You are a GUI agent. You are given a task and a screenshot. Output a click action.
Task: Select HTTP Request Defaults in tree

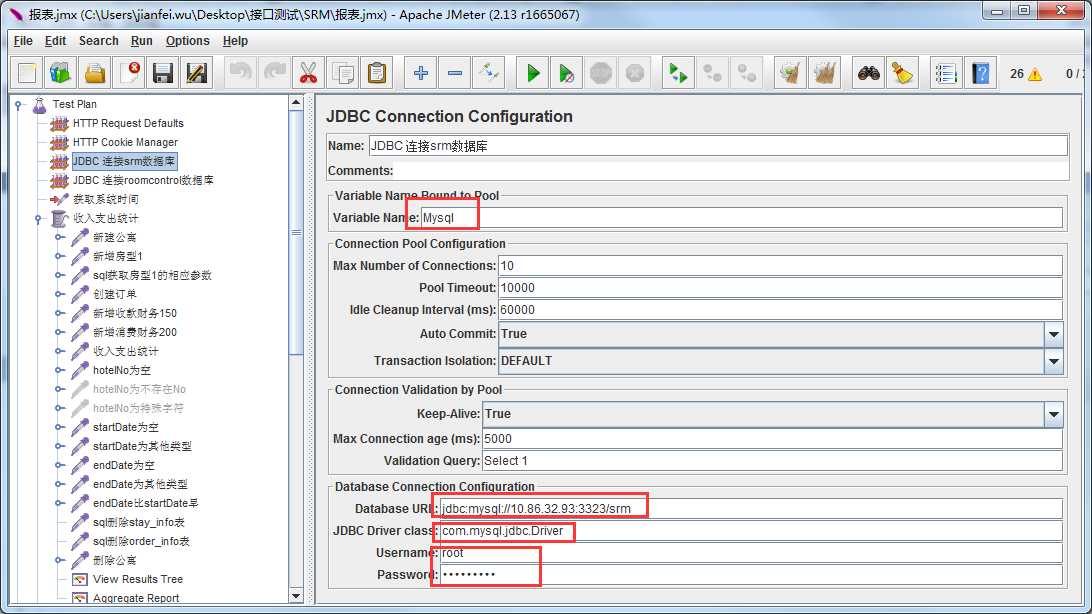point(128,123)
